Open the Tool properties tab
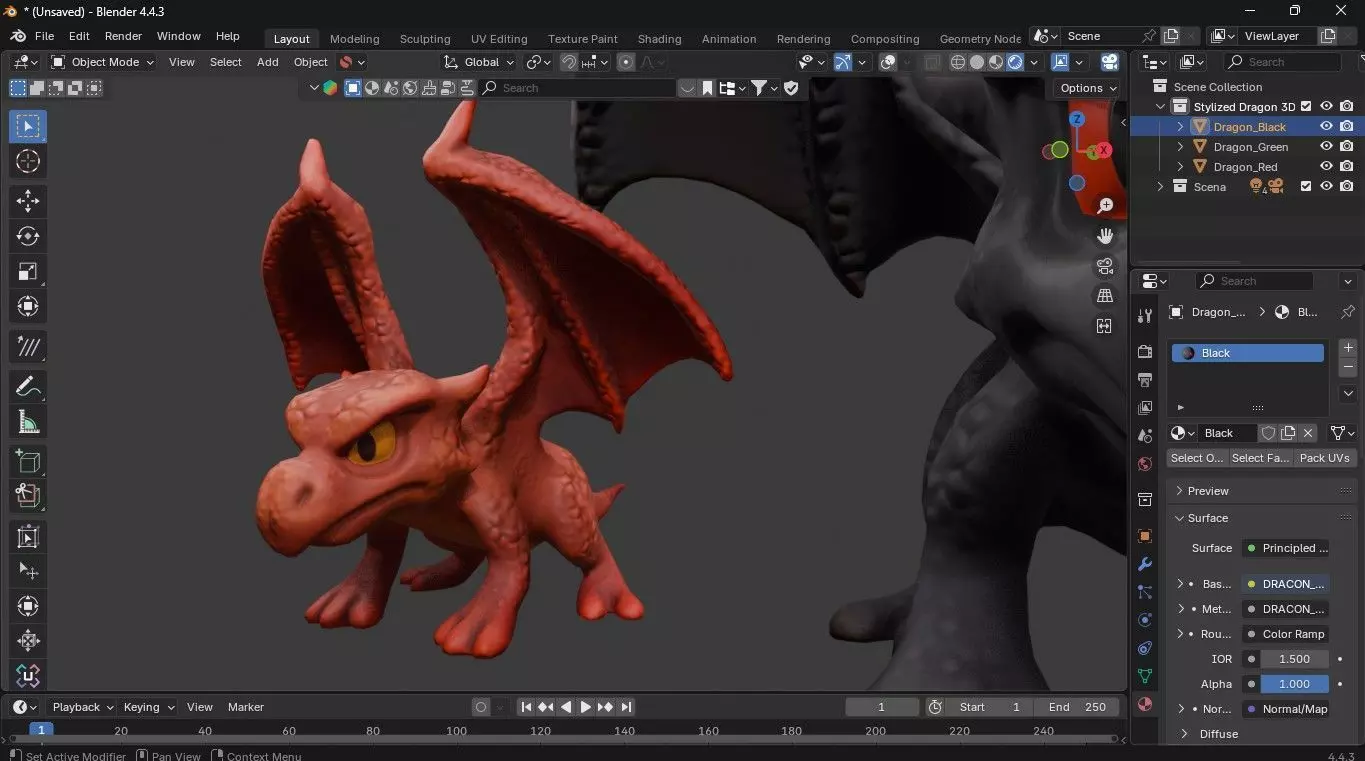1365x761 pixels. pyautogui.click(x=1145, y=316)
